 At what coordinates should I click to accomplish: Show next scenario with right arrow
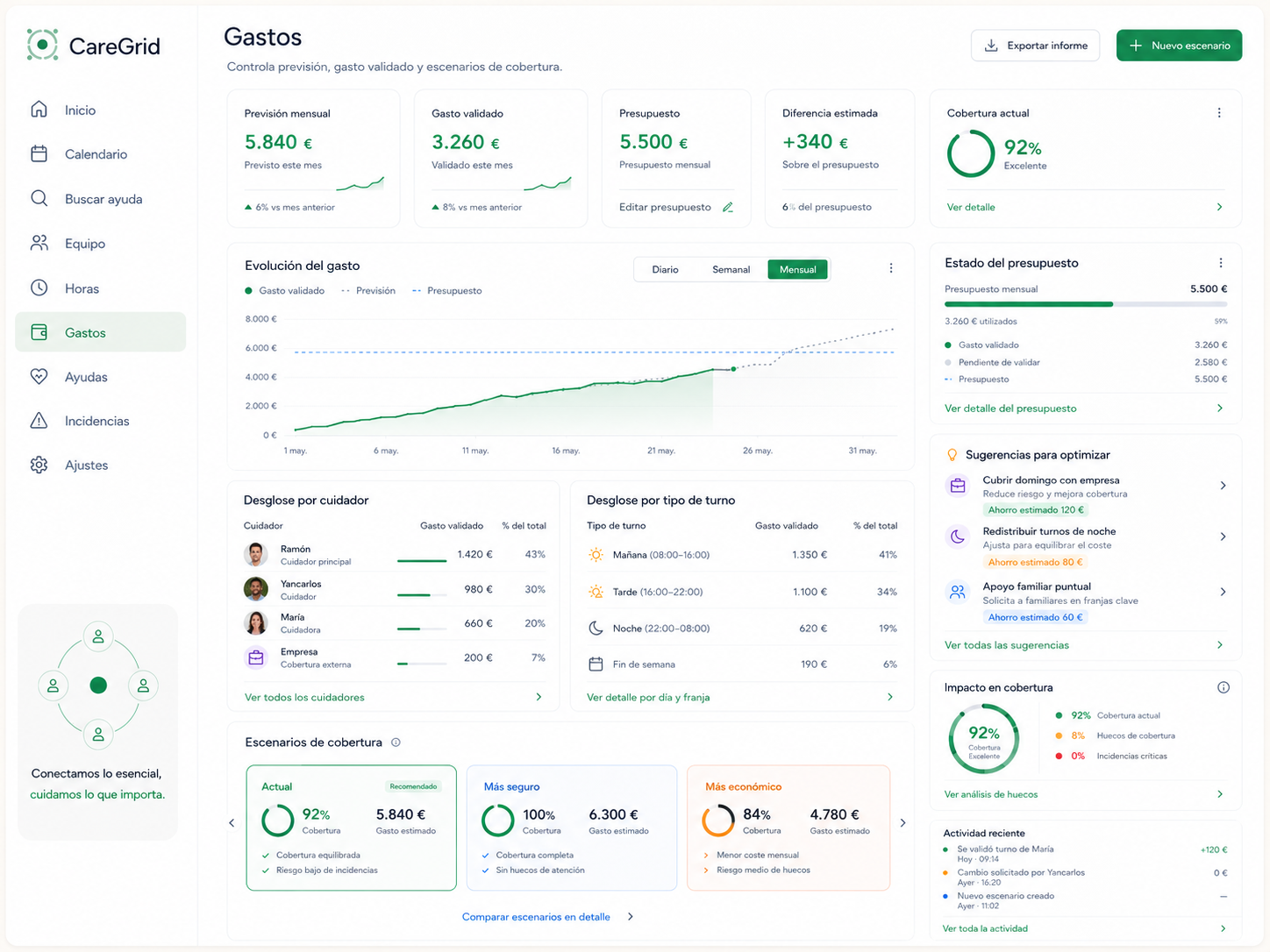[903, 822]
